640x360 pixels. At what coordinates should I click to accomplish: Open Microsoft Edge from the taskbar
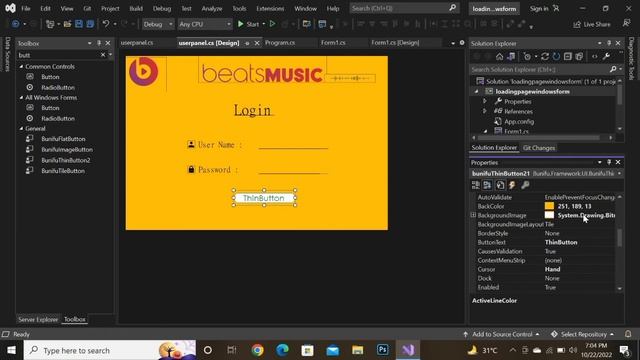coord(282,350)
